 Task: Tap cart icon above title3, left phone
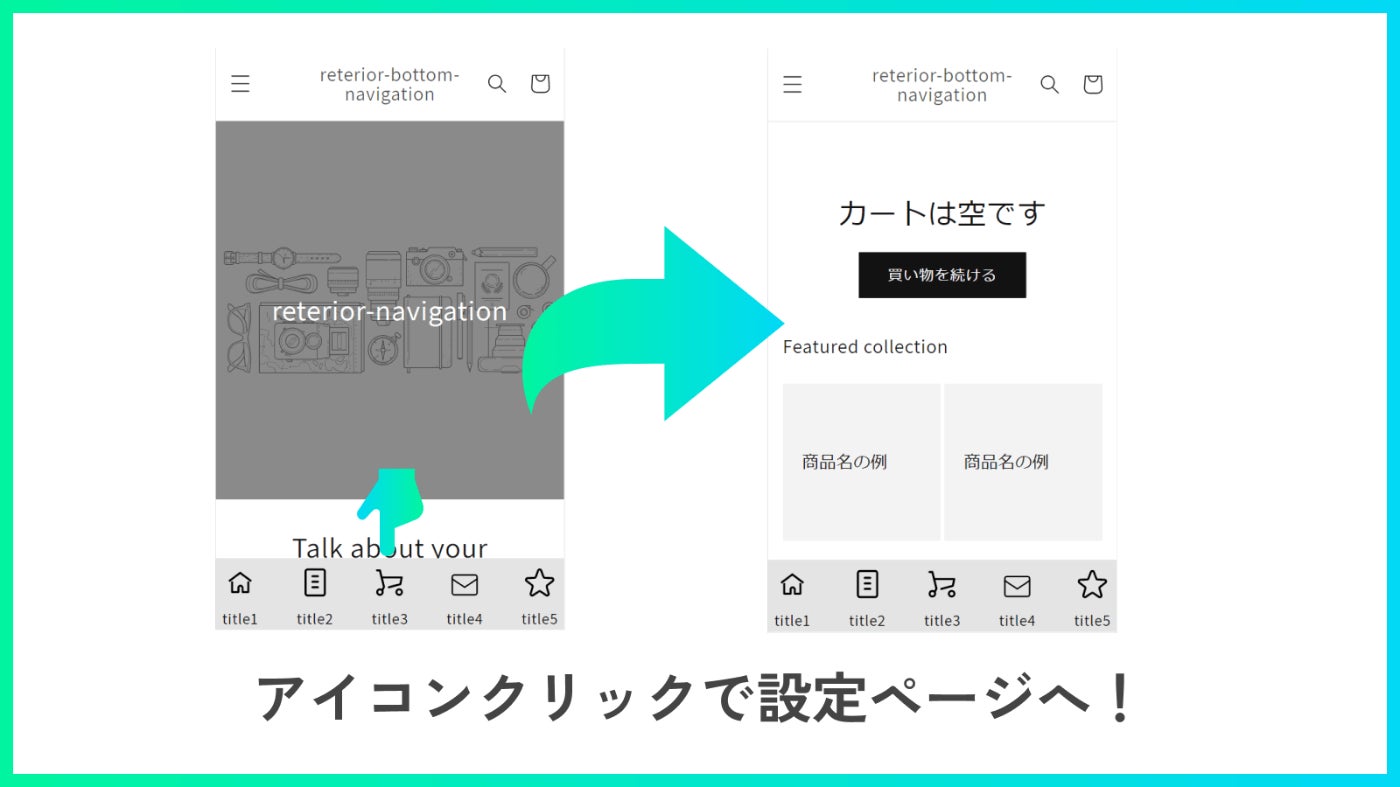pyautogui.click(x=389, y=583)
